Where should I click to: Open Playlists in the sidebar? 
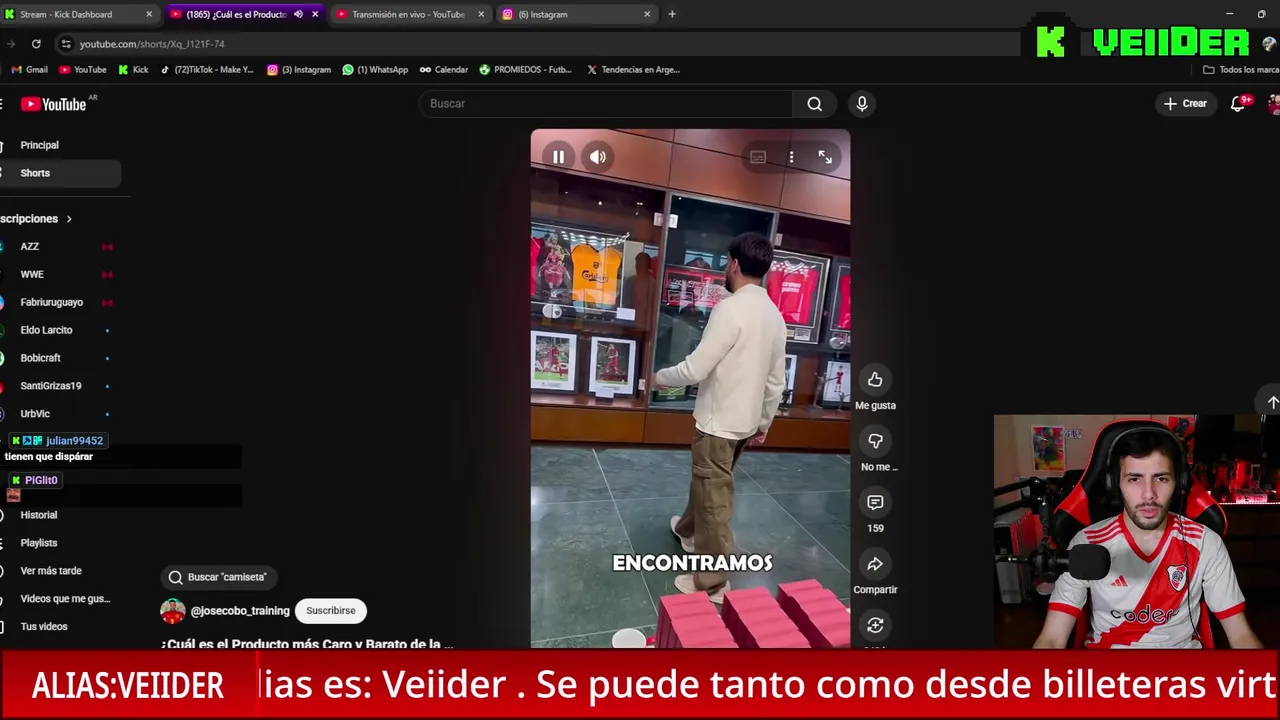[39, 543]
